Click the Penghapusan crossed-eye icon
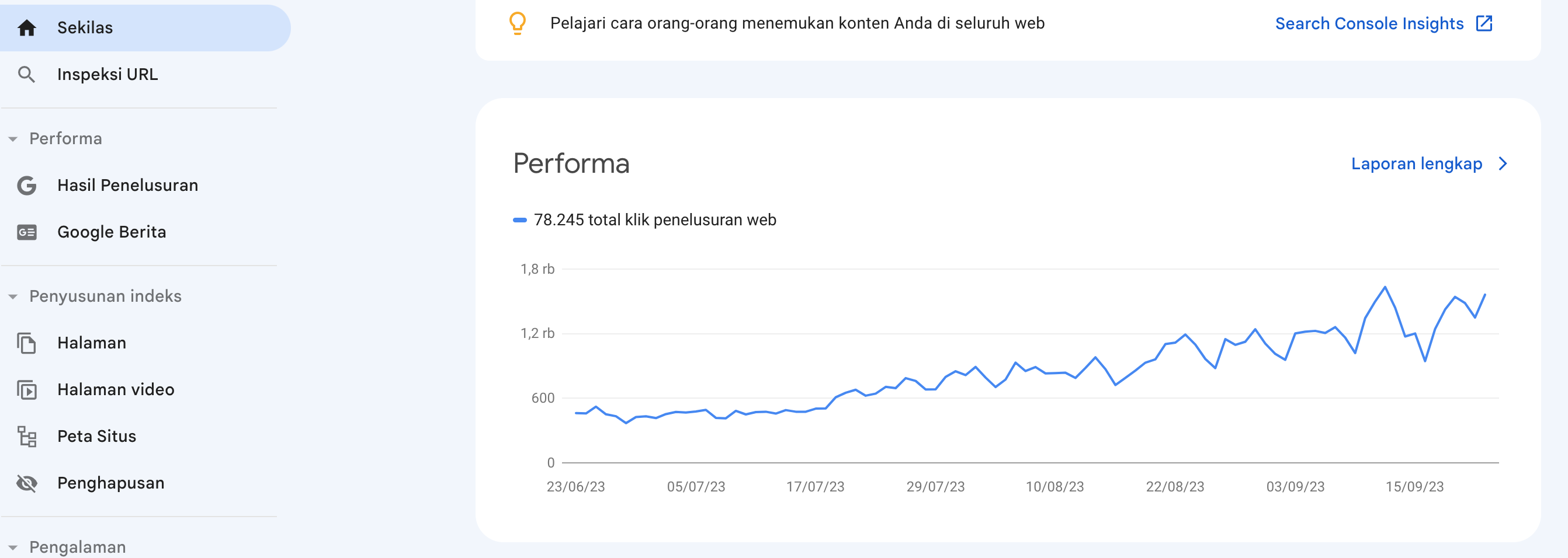 [x=27, y=483]
